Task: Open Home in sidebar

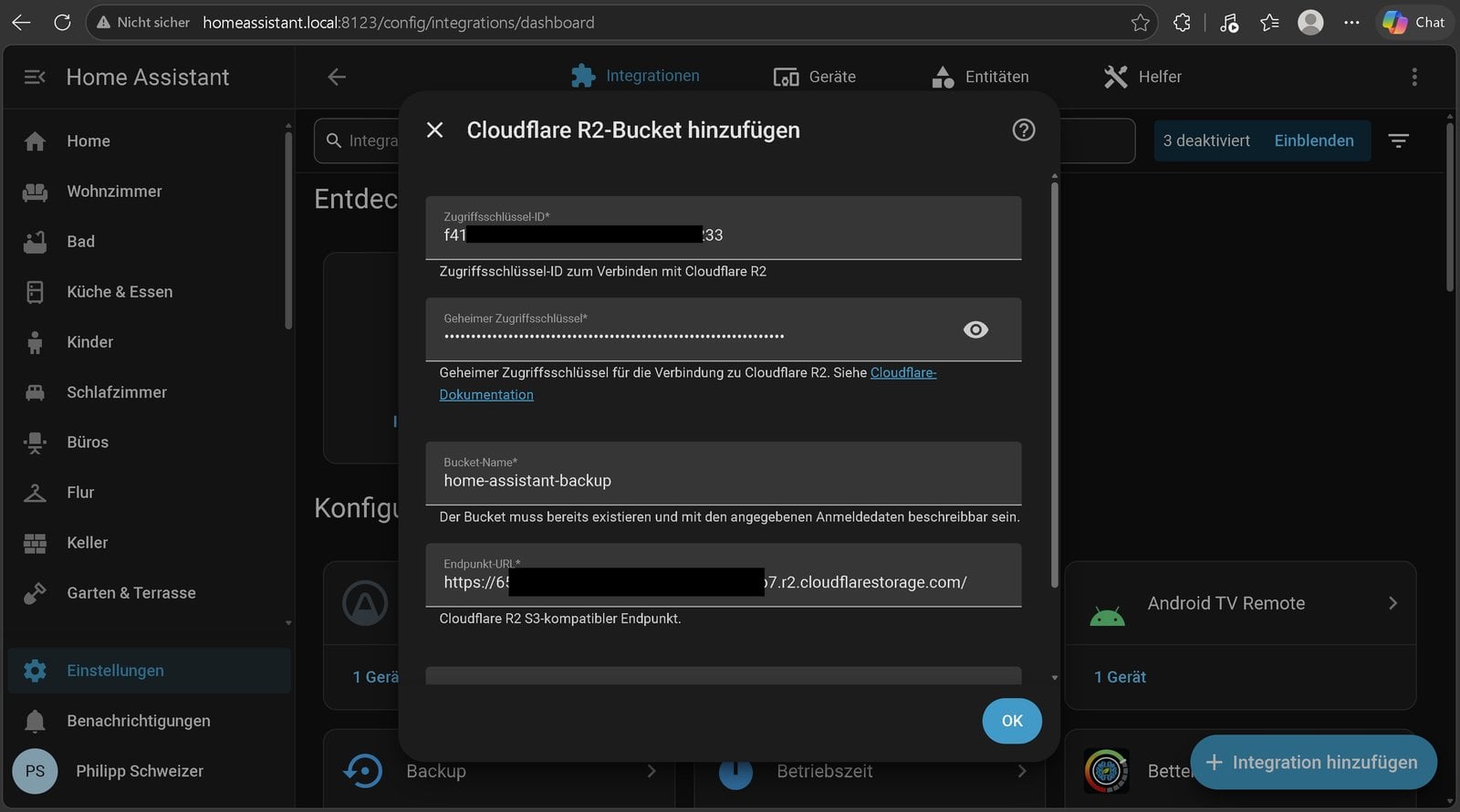Action: pyautogui.click(x=149, y=141)
